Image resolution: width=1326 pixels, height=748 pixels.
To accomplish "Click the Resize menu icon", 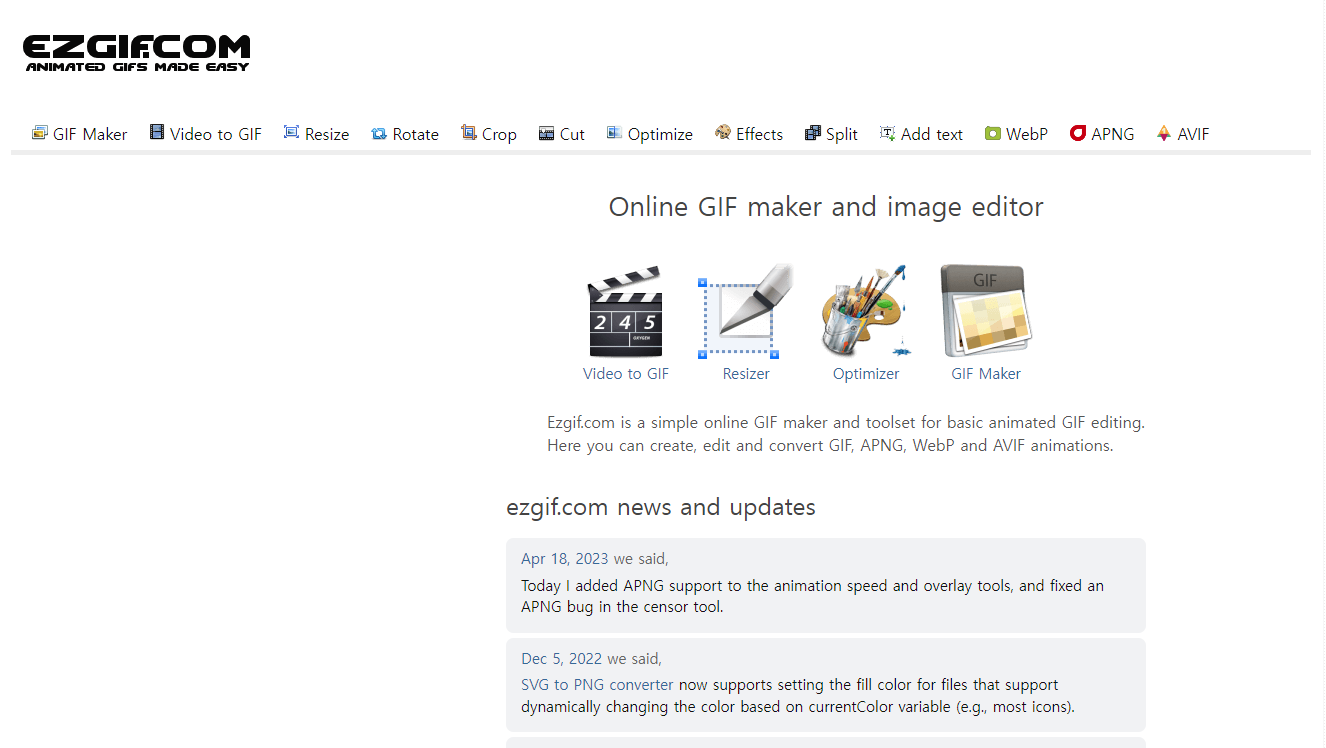I will pos(291,132).
